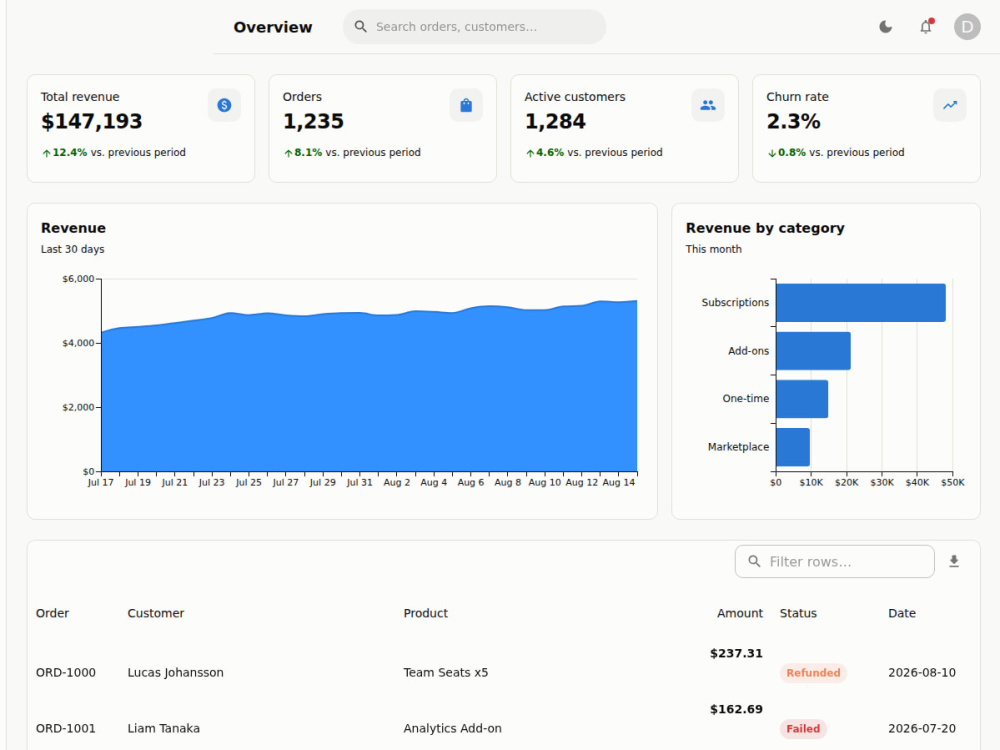Click the 0.8% change indicator
The width and height of the screenshot is (1000, 750).
coord(786,152)
